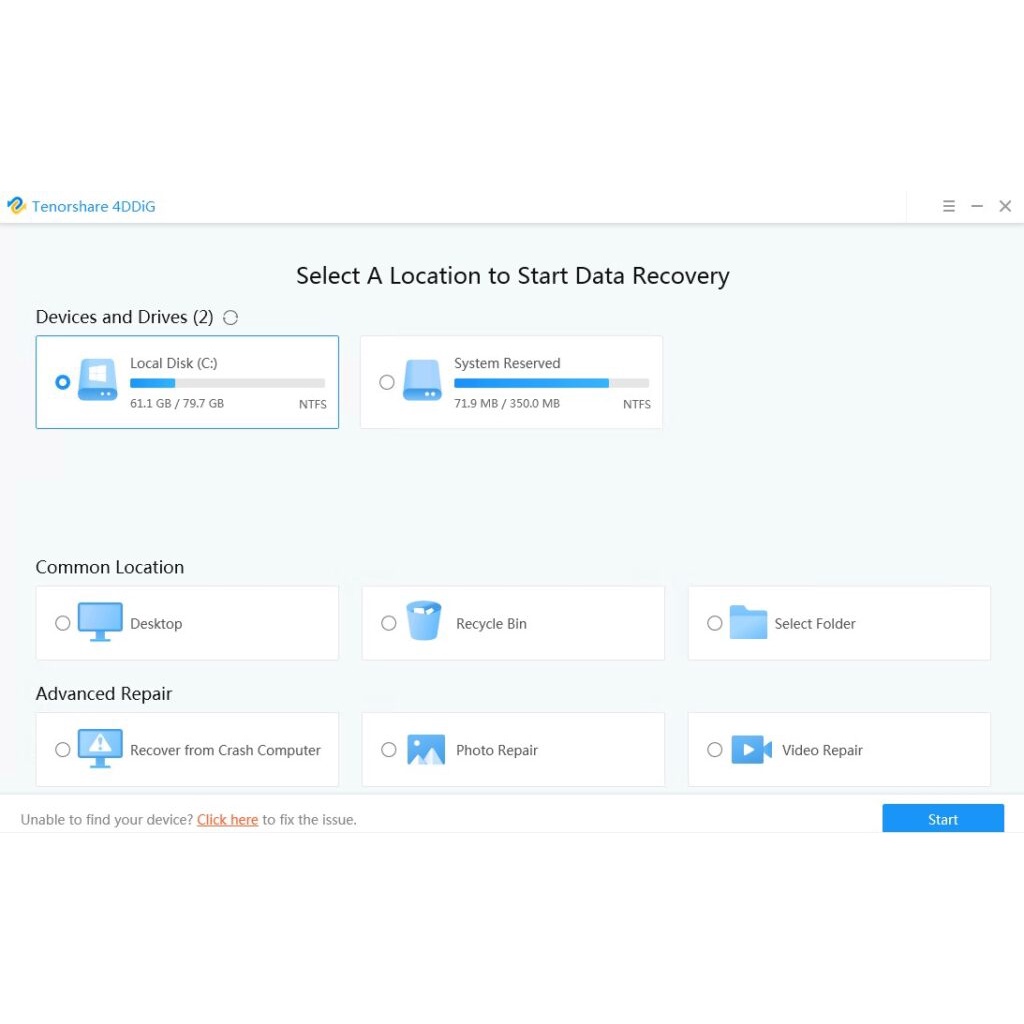Select the Local Disk (C:) radio button

pos(63,382)
